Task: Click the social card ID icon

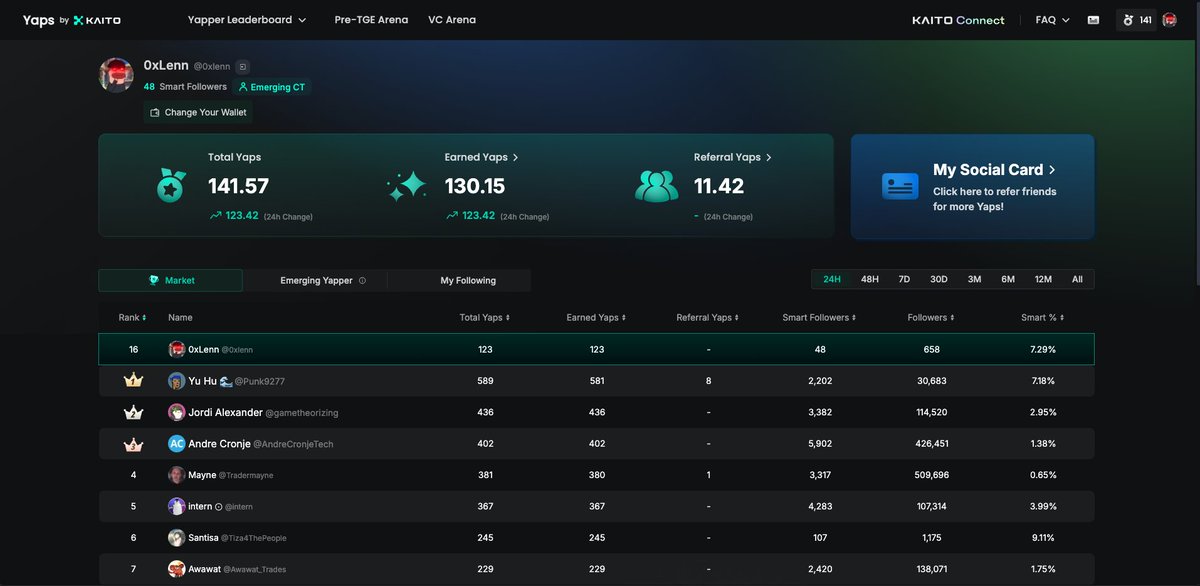Action: 900,186
